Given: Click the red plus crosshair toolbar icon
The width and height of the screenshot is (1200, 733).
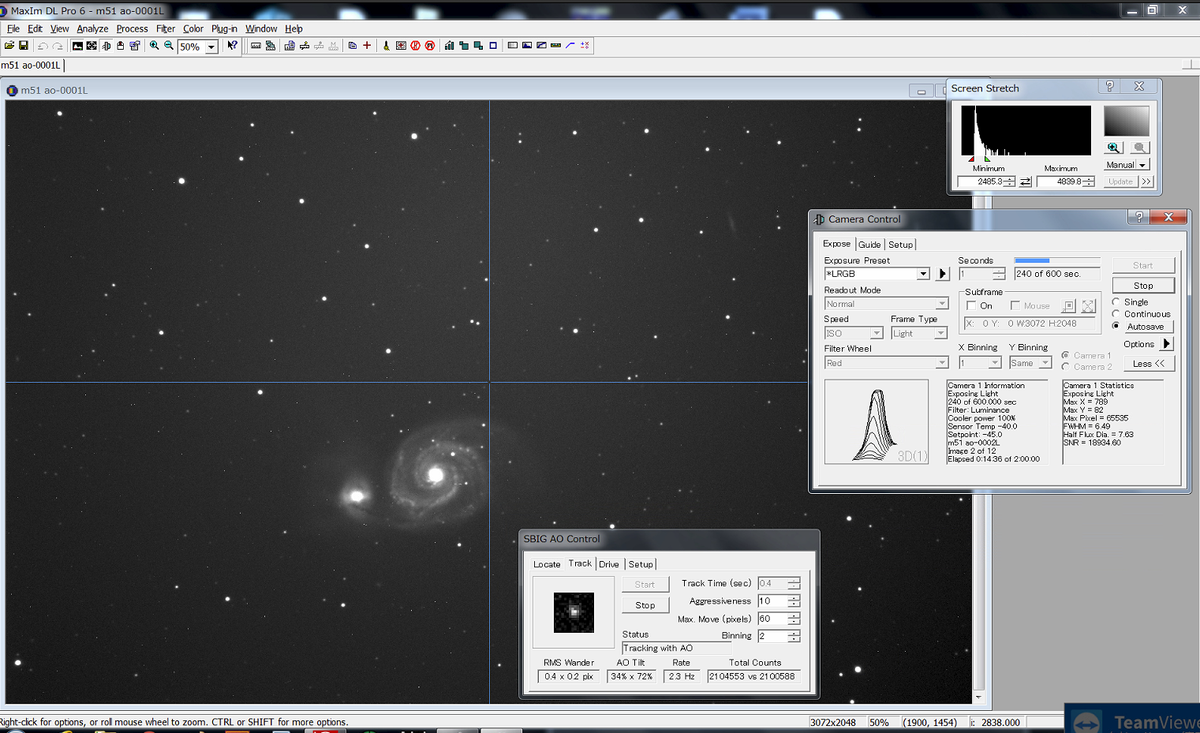Looking at the screenshot, I should click(x=367, y=46).
